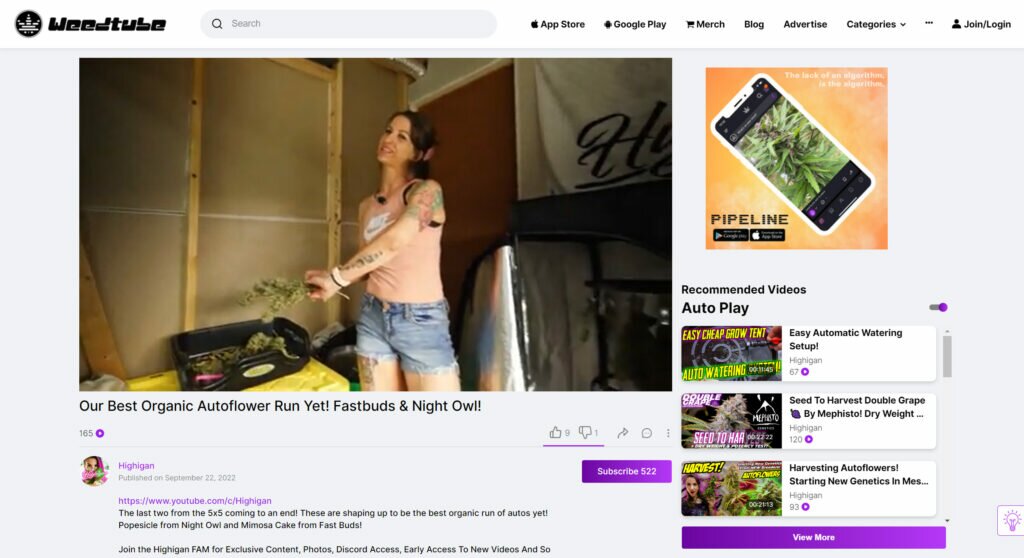The width and height of the screenshot is (1024, 558).
Task: Like the video with thumbs up
Action: [556, 433]
